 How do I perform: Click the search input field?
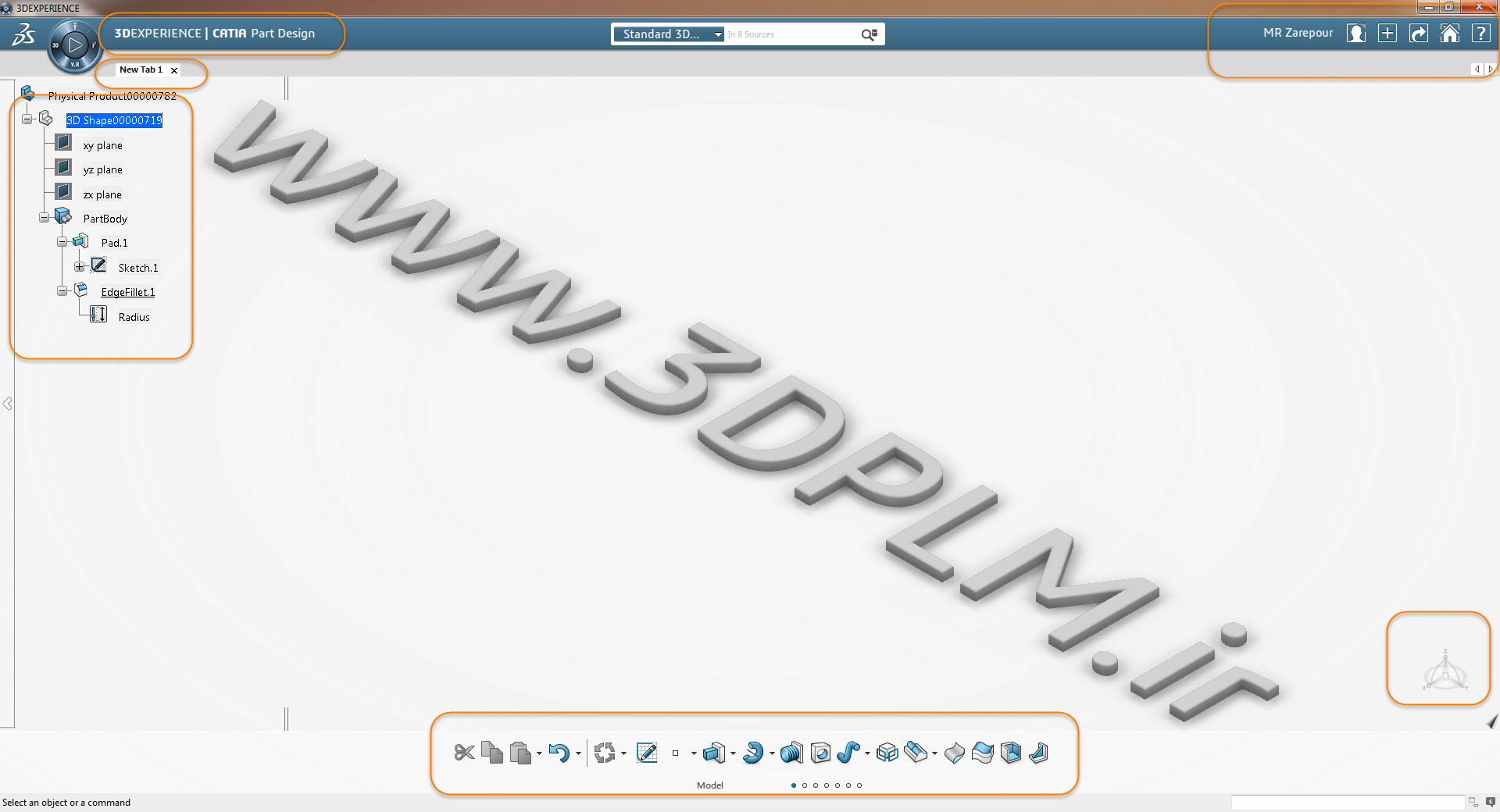[791, 34]
